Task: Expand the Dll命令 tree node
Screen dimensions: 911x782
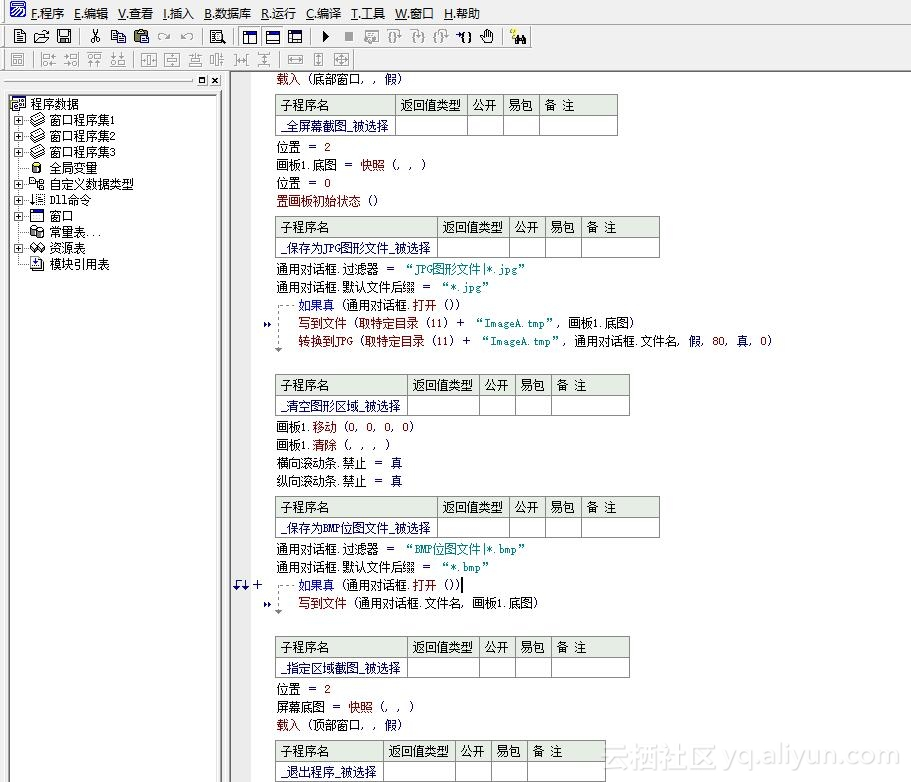Action: tap(19, 200)
